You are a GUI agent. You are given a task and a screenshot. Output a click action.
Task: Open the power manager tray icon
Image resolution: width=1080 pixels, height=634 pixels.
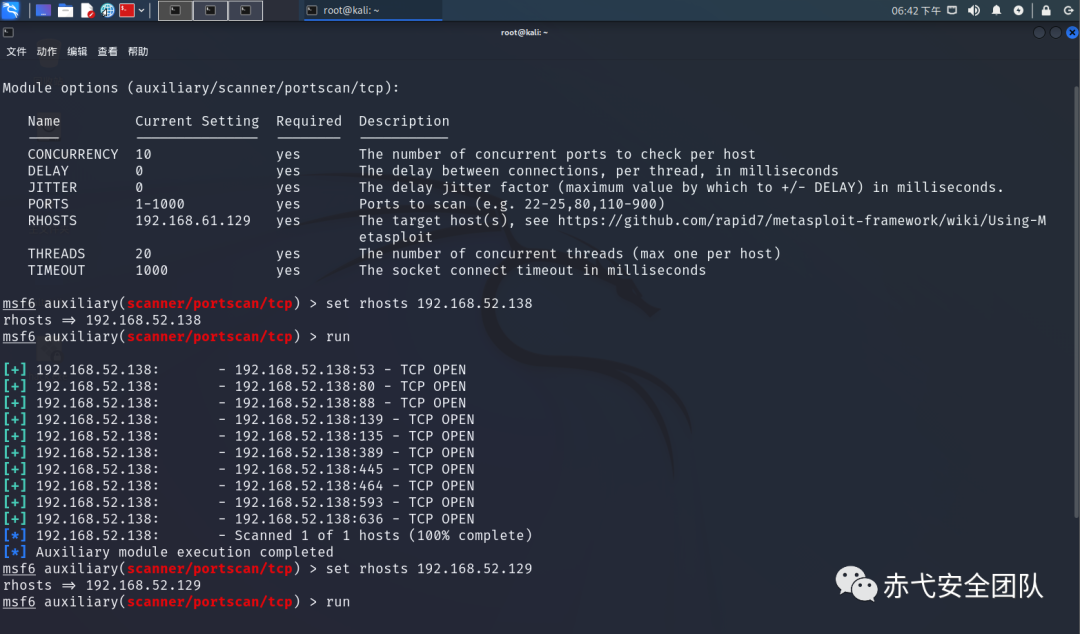click(1018, 10)
